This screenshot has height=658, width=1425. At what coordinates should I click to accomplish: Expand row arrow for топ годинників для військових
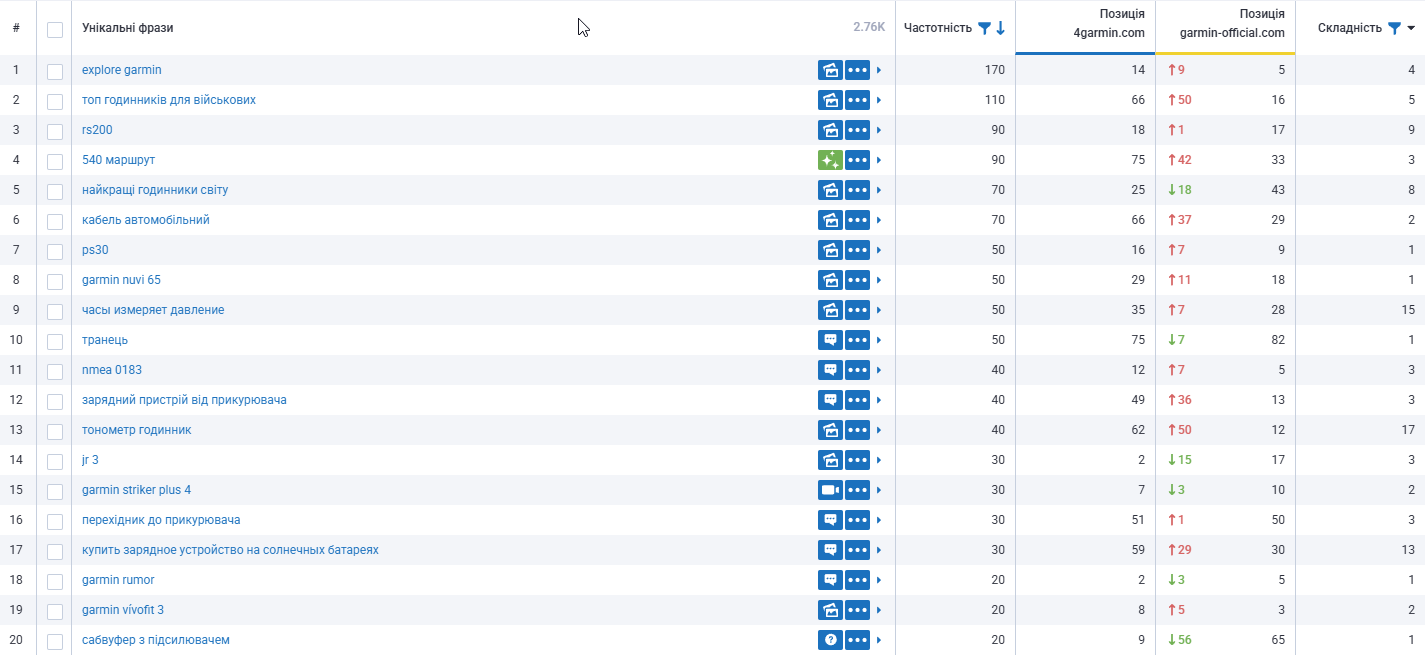pos(879,100)
